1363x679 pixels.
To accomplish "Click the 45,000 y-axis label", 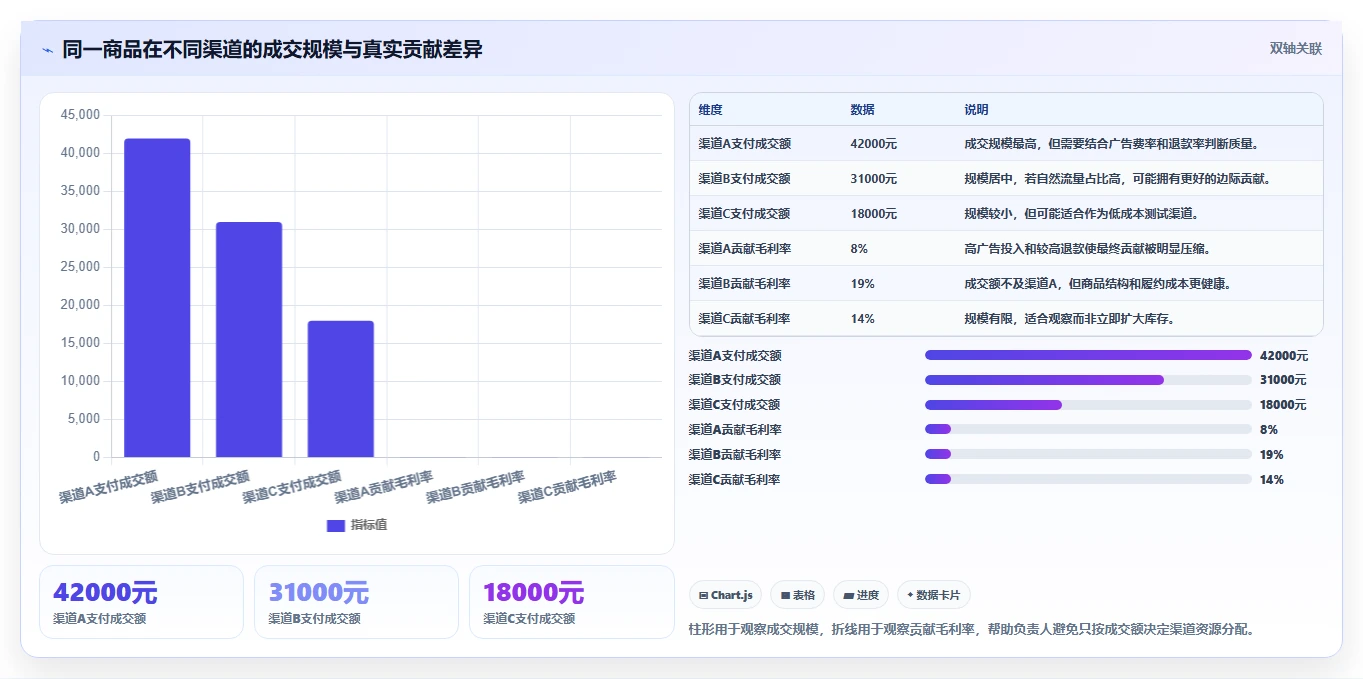I will (x=80, y=115).
